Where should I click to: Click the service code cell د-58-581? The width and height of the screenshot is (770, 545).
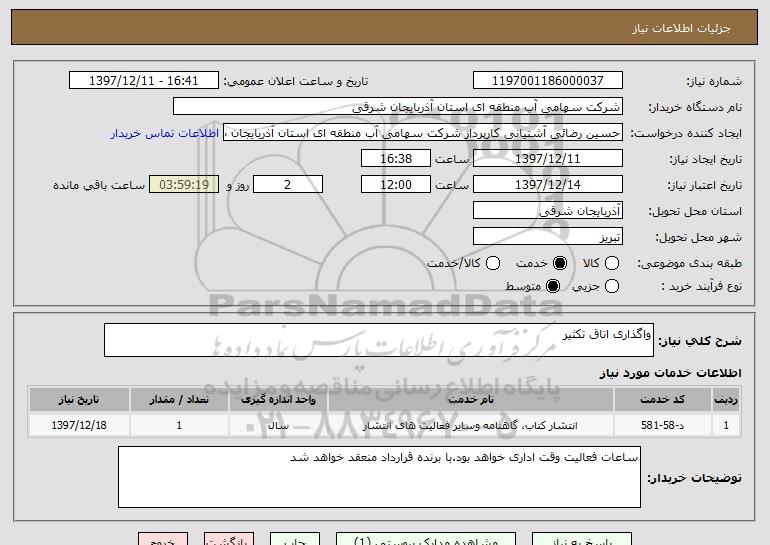click(x=662, y=425)
